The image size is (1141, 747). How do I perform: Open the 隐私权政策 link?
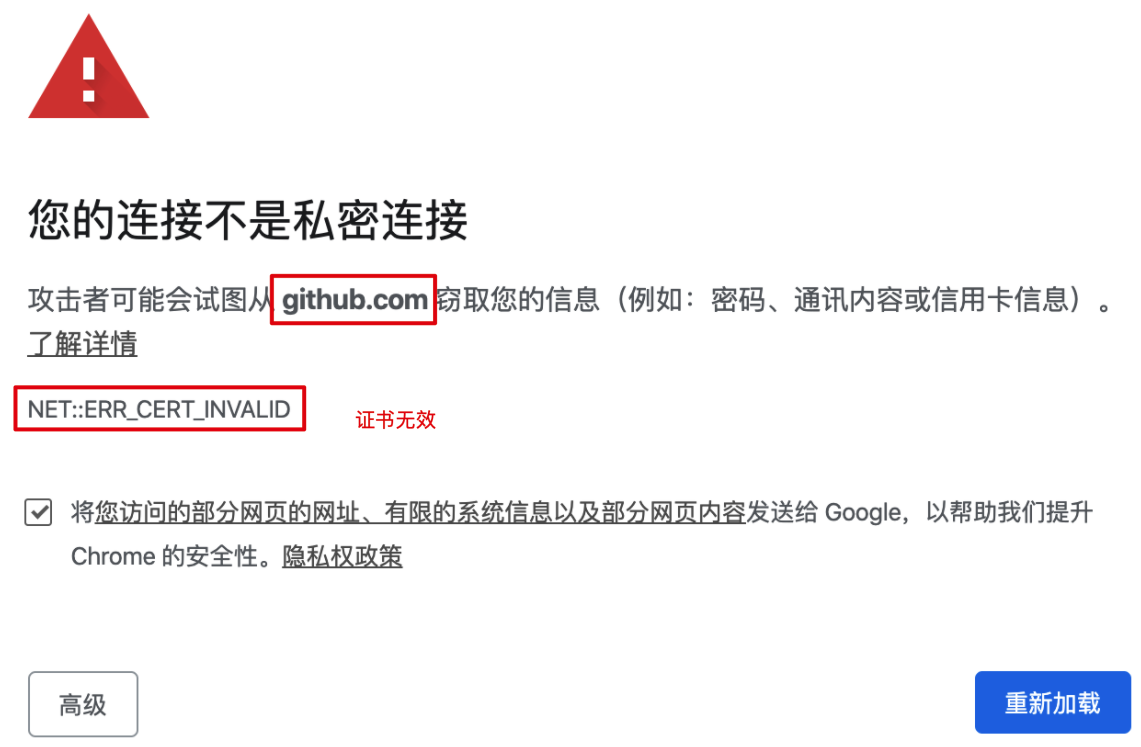pos(342,556)
